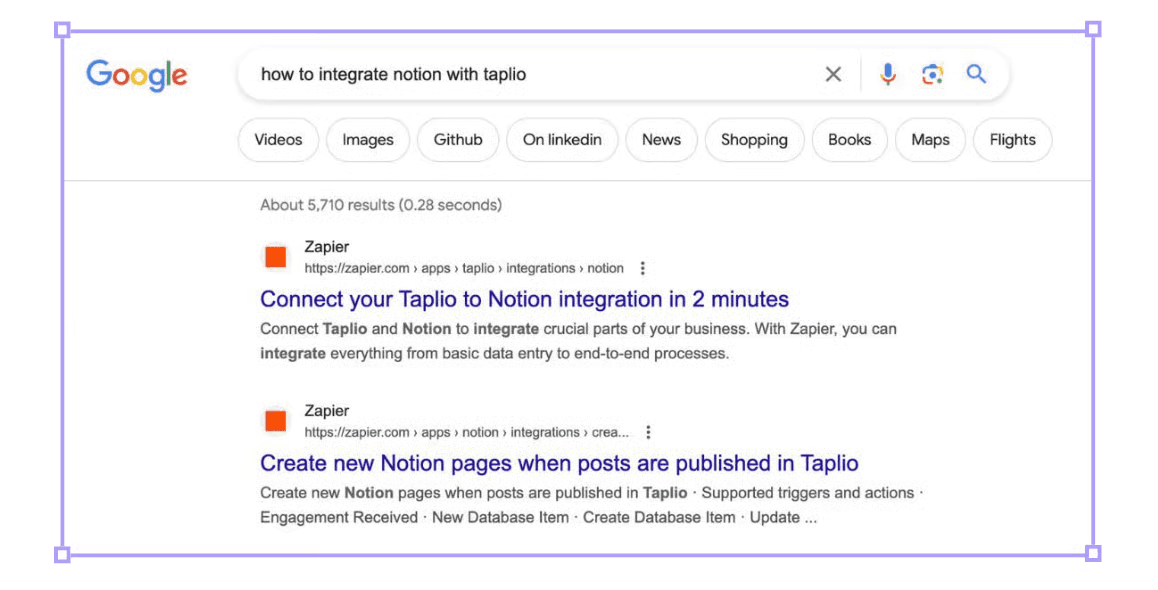This screenshot has width=1158, height=590.
Task: Click Zapier favicon of second result
Action: [276, 421]
